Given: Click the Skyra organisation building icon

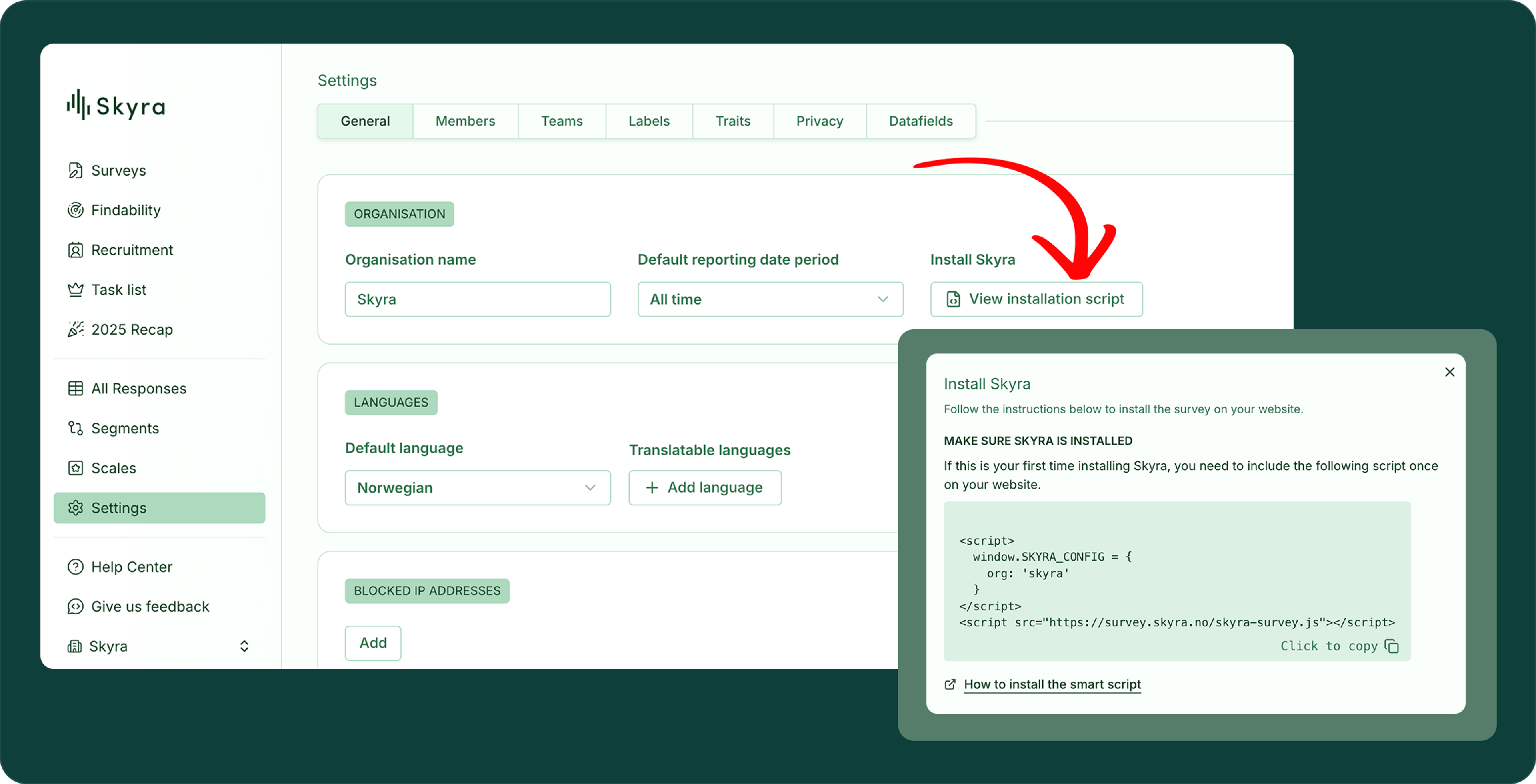Looking at the screenshot, I should pos(74,646).
